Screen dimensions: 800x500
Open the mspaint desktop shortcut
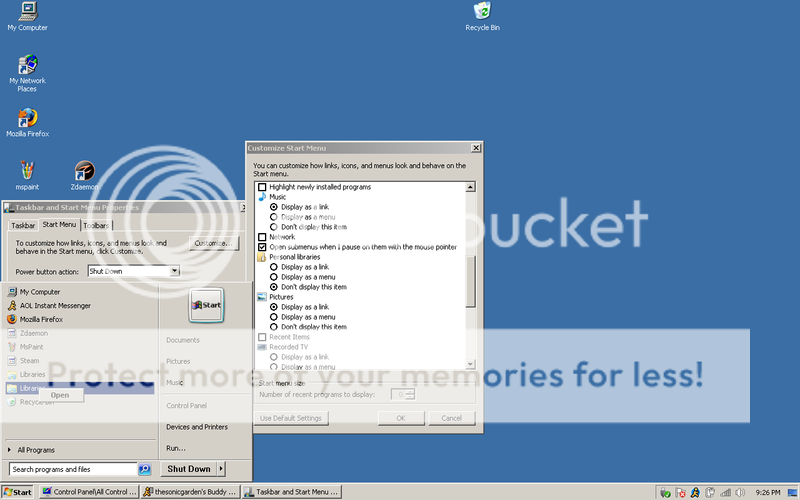[x=27, y=171]
